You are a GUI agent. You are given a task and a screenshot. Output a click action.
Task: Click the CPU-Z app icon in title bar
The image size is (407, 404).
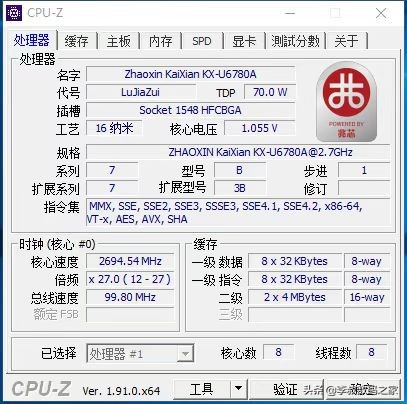[x=14, y=13]
